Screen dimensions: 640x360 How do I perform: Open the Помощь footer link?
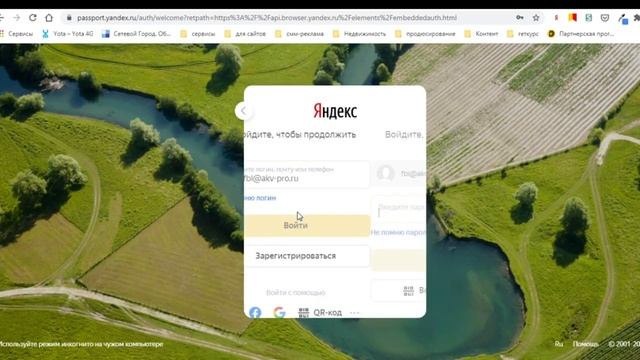pos(585,344)
